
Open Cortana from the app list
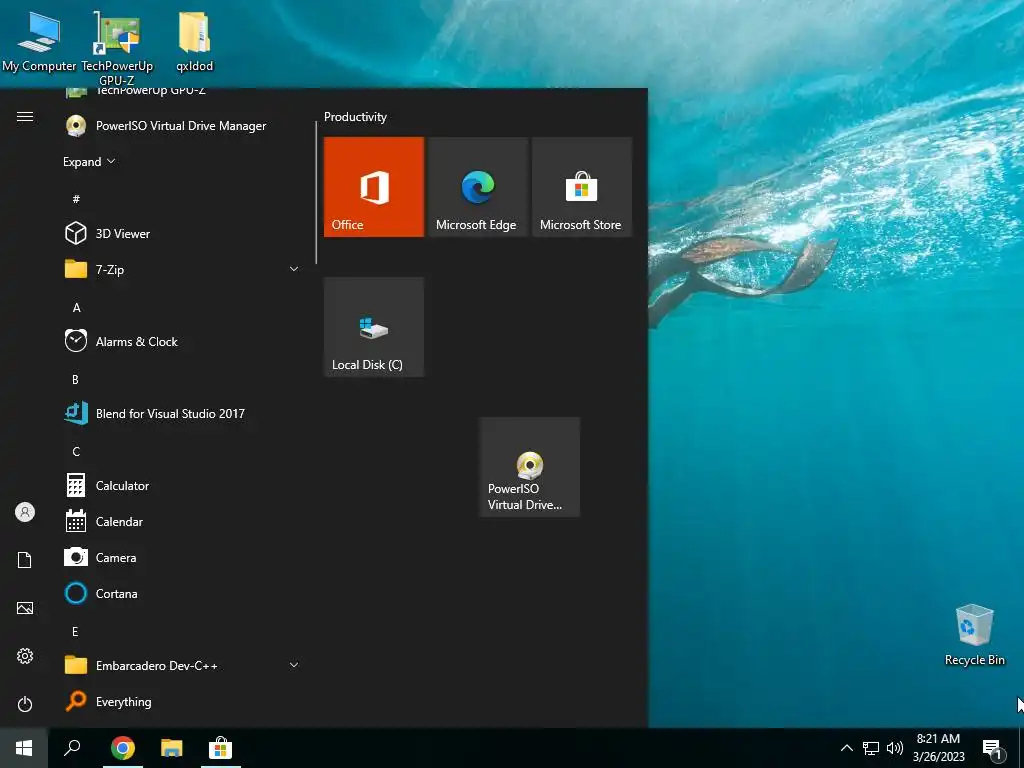pos(181,593)
